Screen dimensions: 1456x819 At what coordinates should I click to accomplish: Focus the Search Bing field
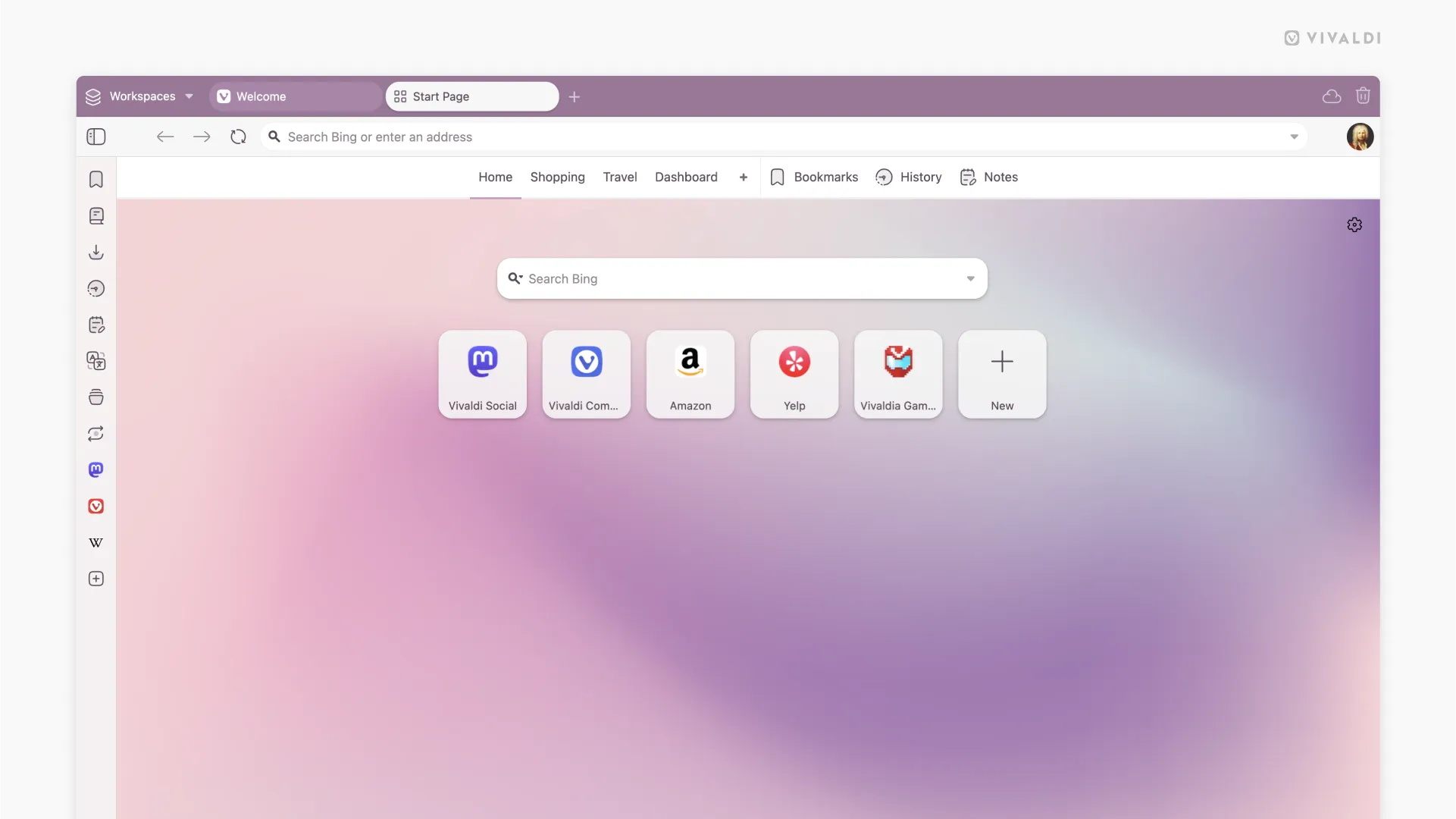742,278
